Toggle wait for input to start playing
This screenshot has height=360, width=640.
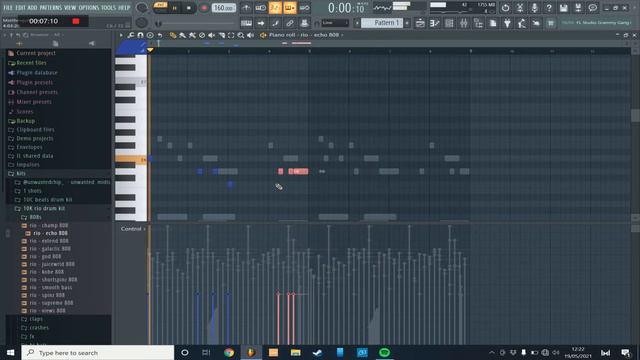tap(260, 8)
